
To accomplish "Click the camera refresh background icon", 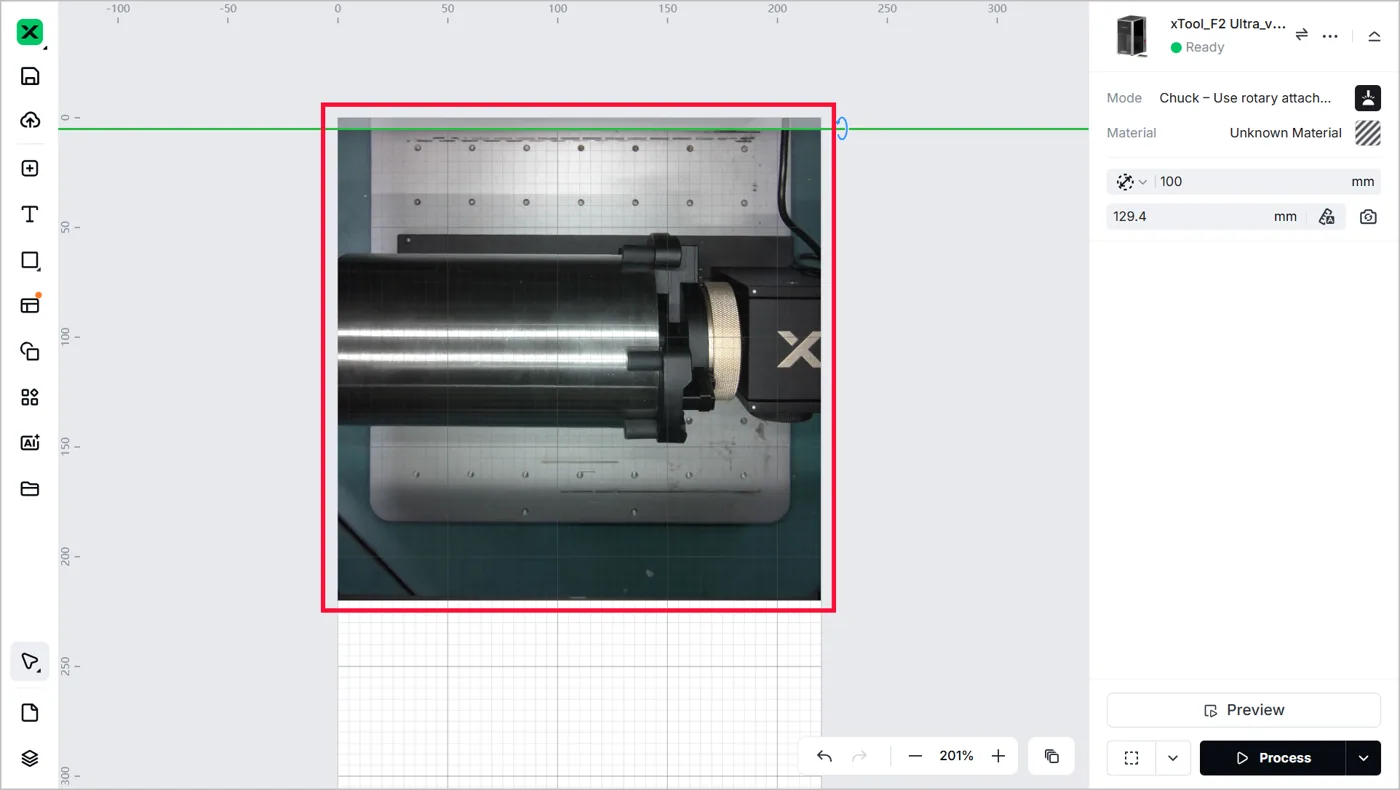I will point(1369,216).
